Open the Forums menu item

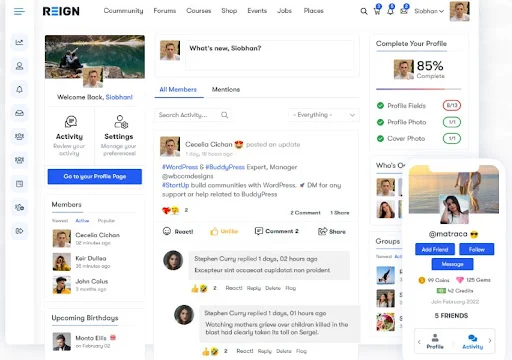[x=165, y=11]
